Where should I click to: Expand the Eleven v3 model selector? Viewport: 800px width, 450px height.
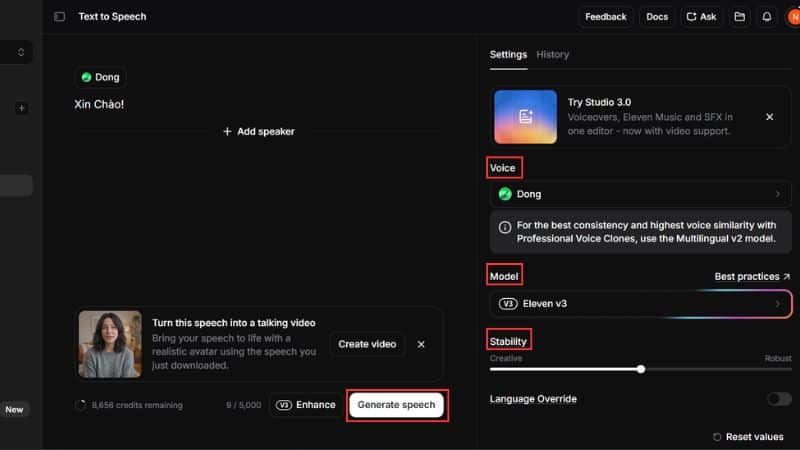click(x=640, y=304)
